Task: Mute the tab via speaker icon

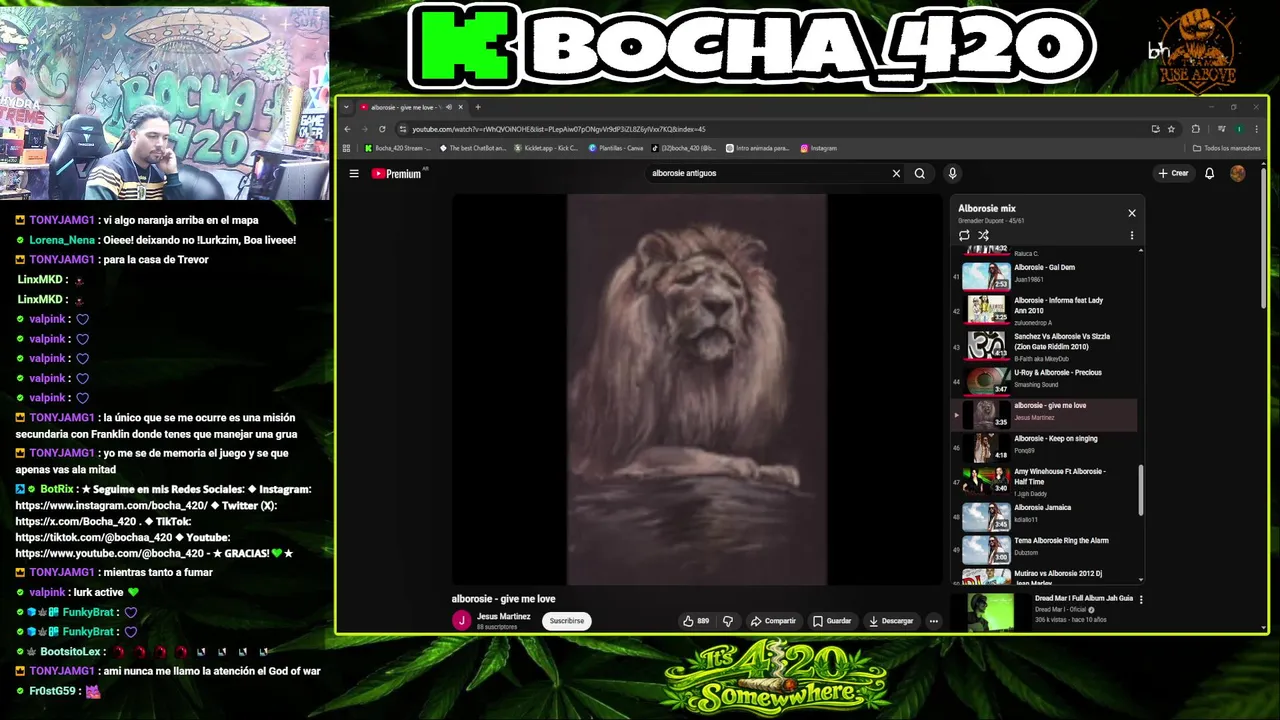Action: [449, 107]
